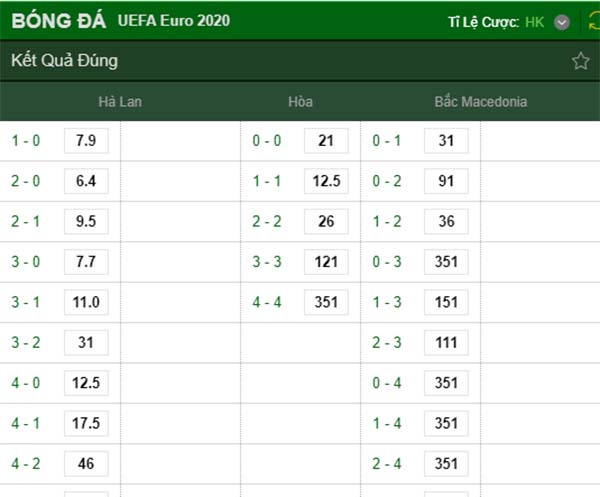Select the 3 - 0 odds 7.7
The image size is (600, 497).
(86, 262)
